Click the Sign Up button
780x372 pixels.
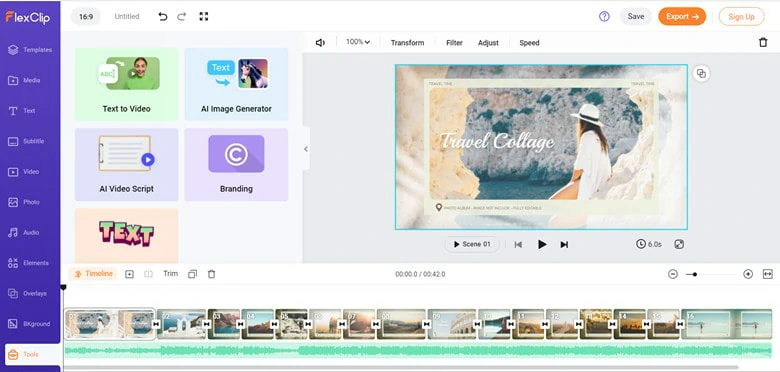[741, 16]
